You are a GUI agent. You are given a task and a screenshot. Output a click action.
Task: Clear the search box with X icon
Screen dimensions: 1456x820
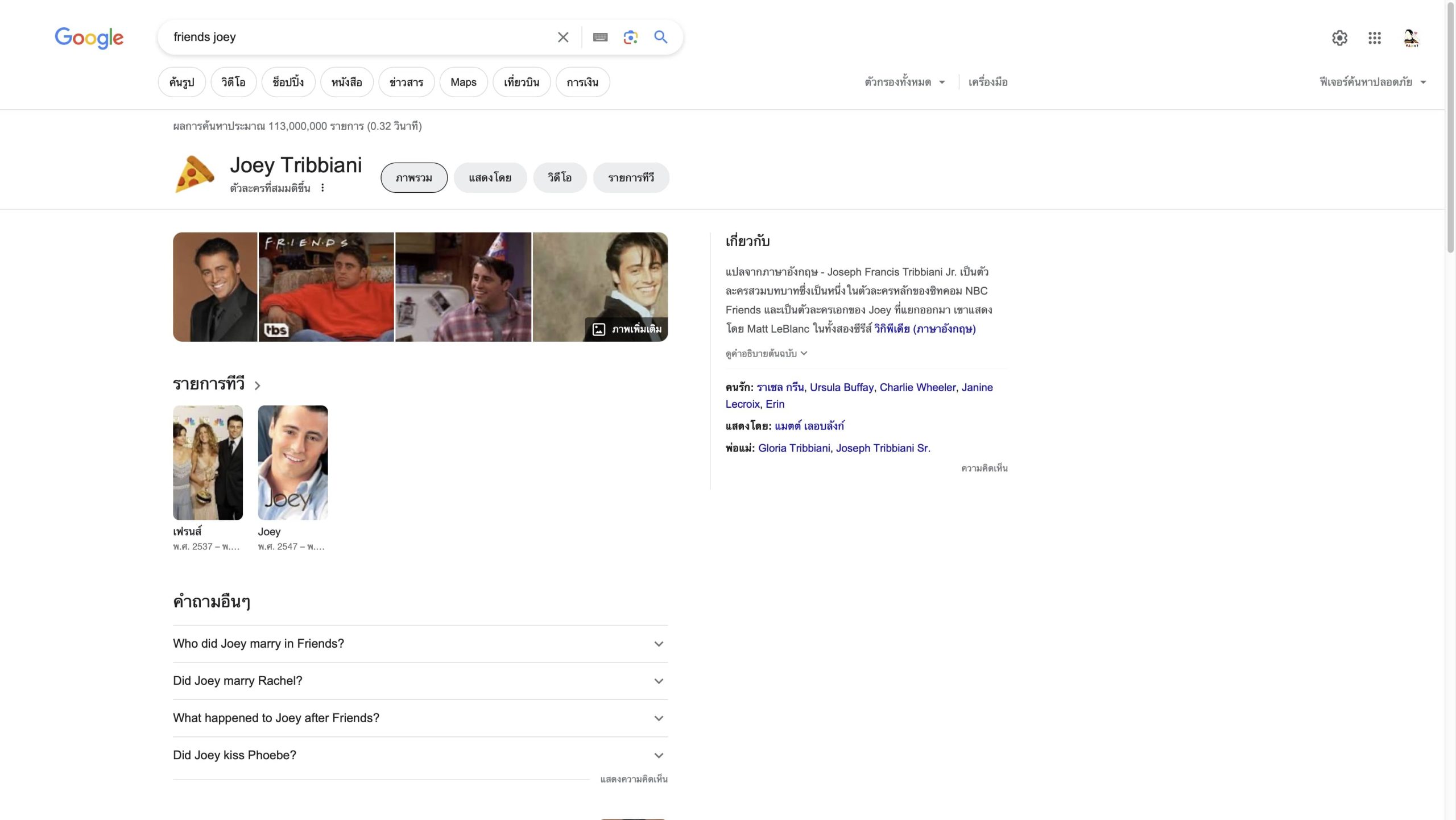(x=562, y=38)
